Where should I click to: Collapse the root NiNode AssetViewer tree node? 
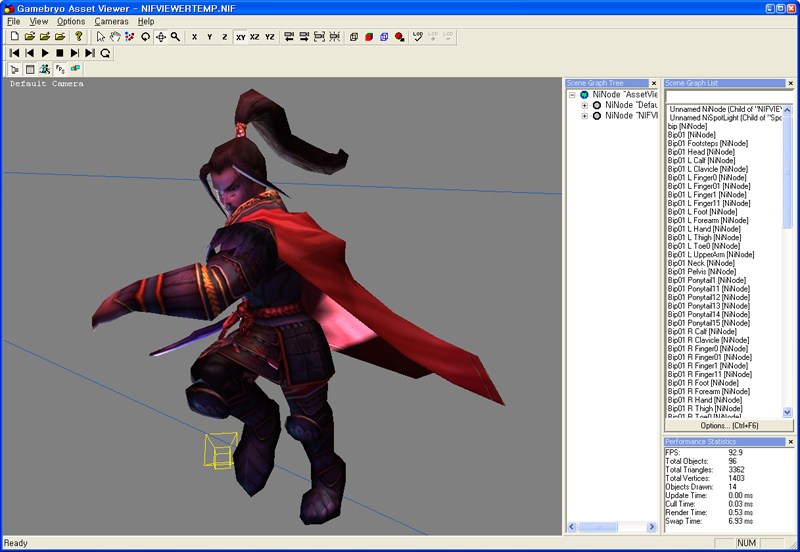pos(572,95)
